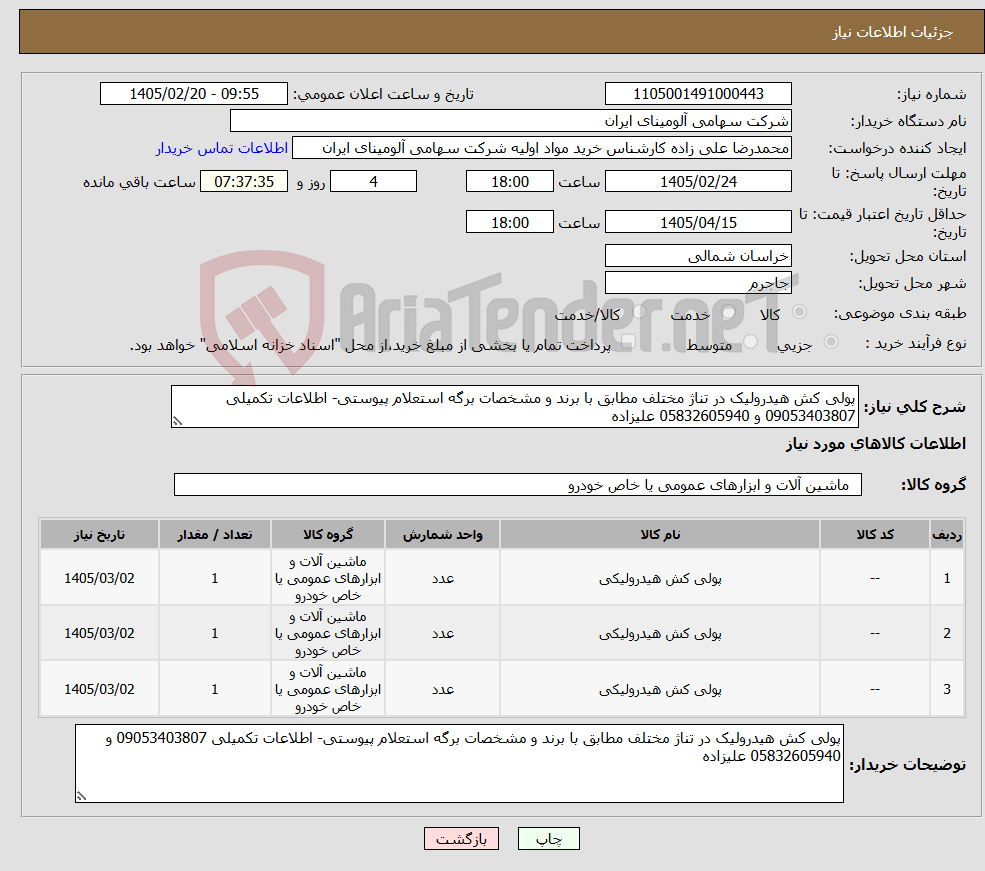Click the گروه کالا table column header
Screen dimensions: 985x871
(x=328, y=534)
